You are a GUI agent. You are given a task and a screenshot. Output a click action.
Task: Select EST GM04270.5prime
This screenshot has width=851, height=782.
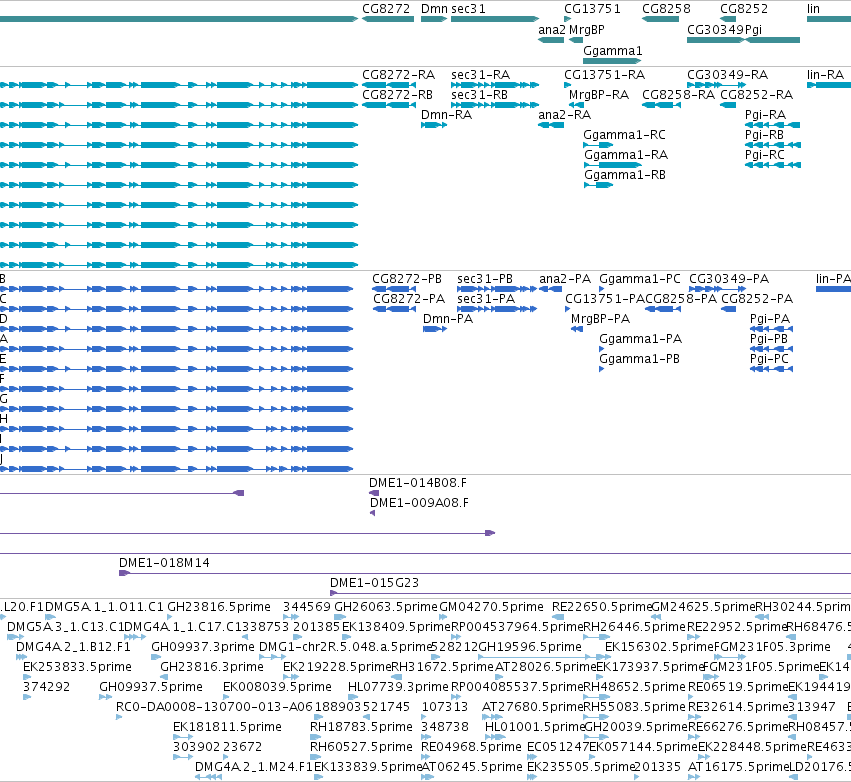(x=491, y=607)
